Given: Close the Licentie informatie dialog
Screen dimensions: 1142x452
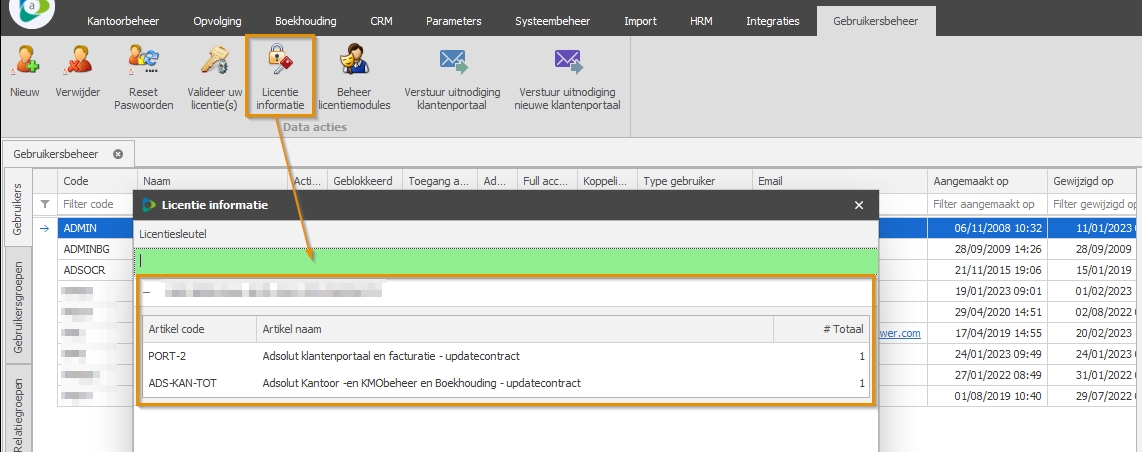Looking at the screenshot, I should pyautogui.click(x=858, y=205).
